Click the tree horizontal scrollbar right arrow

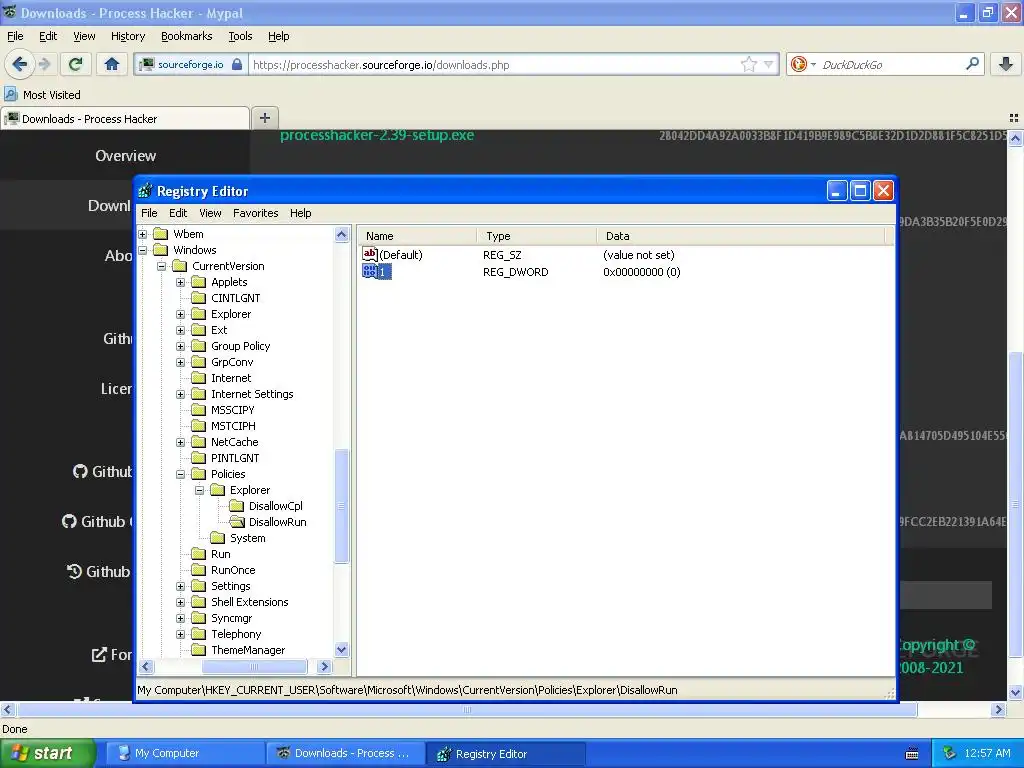325,667
